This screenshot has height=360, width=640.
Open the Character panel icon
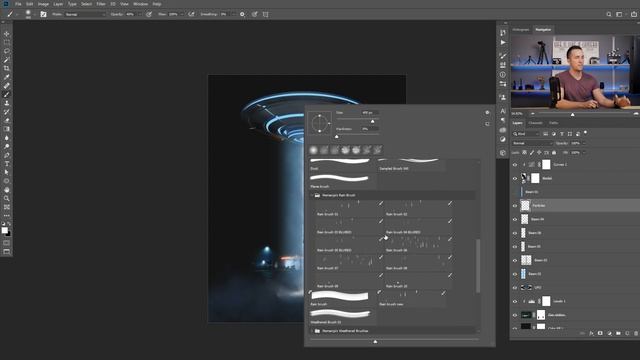pos(503,111)
